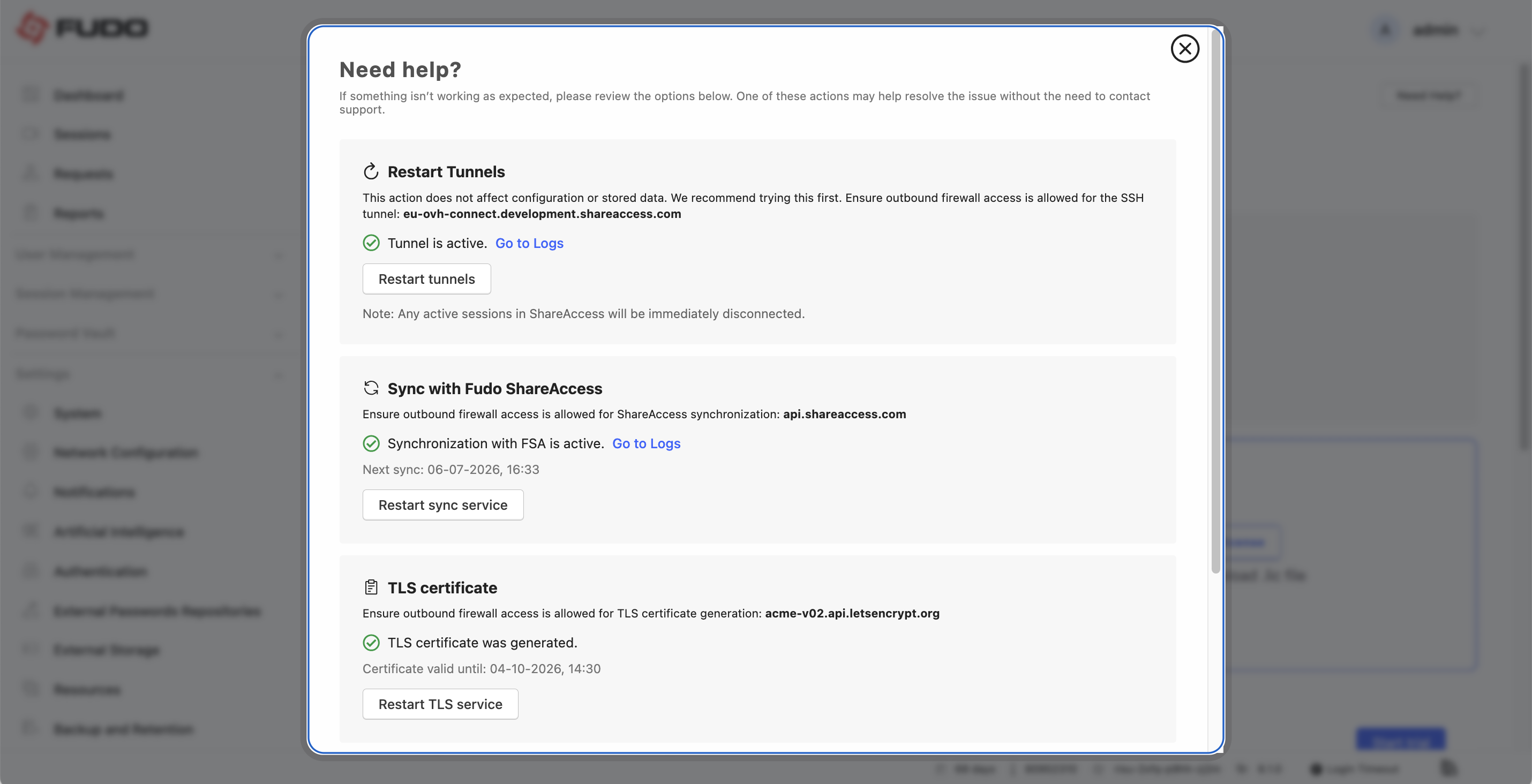Open External Storage in the background sidebar

[107, 650]
